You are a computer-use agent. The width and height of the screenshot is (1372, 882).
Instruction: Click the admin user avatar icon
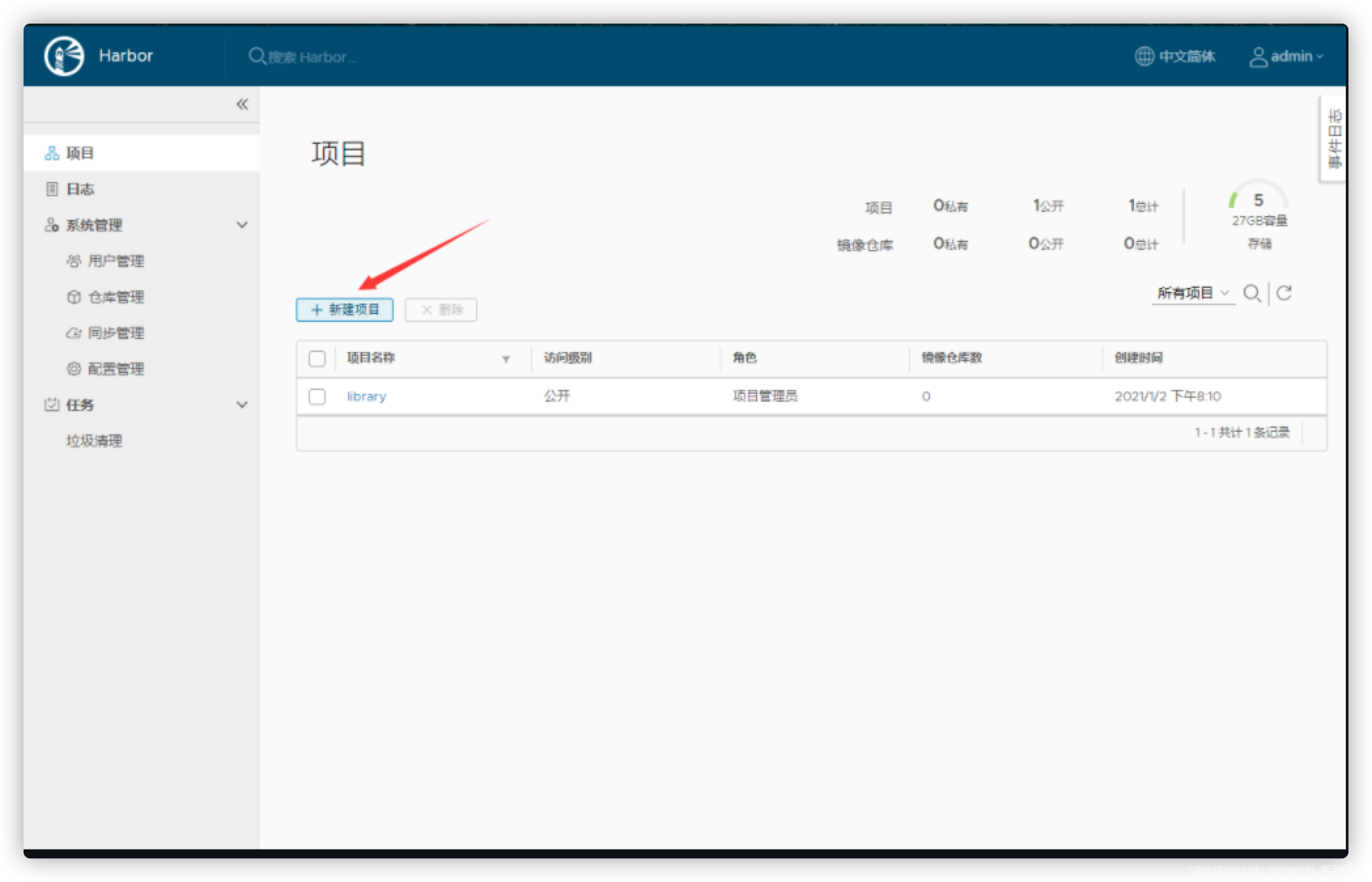[x=1258, y=57]
